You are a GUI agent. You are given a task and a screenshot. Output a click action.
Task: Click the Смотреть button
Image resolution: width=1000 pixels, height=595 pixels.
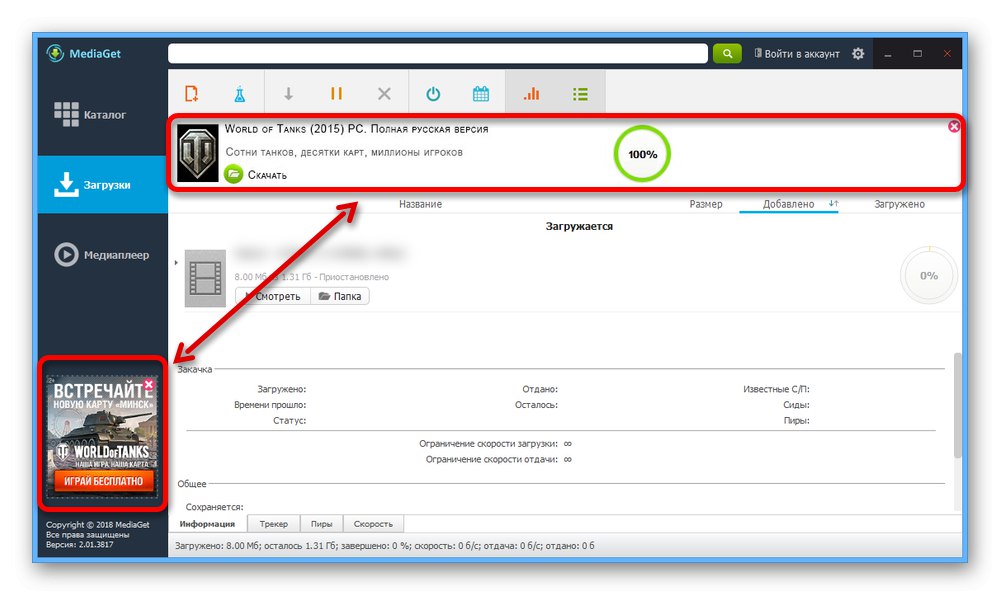tap(273, 296)
